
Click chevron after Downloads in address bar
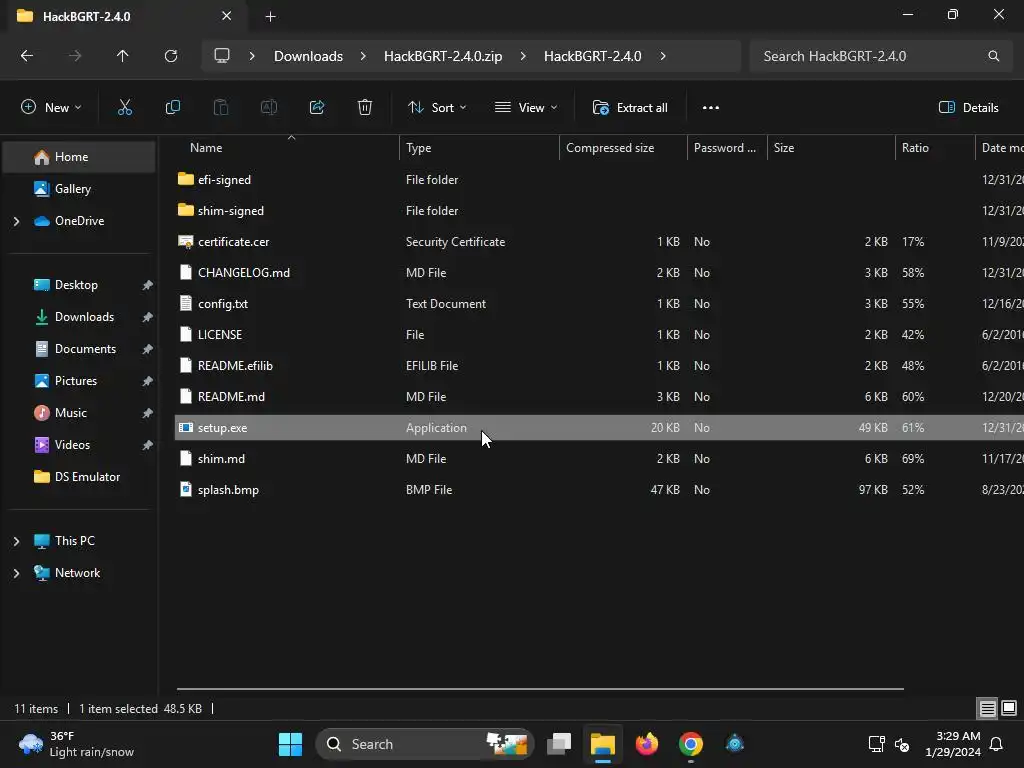tap(363, 56)
